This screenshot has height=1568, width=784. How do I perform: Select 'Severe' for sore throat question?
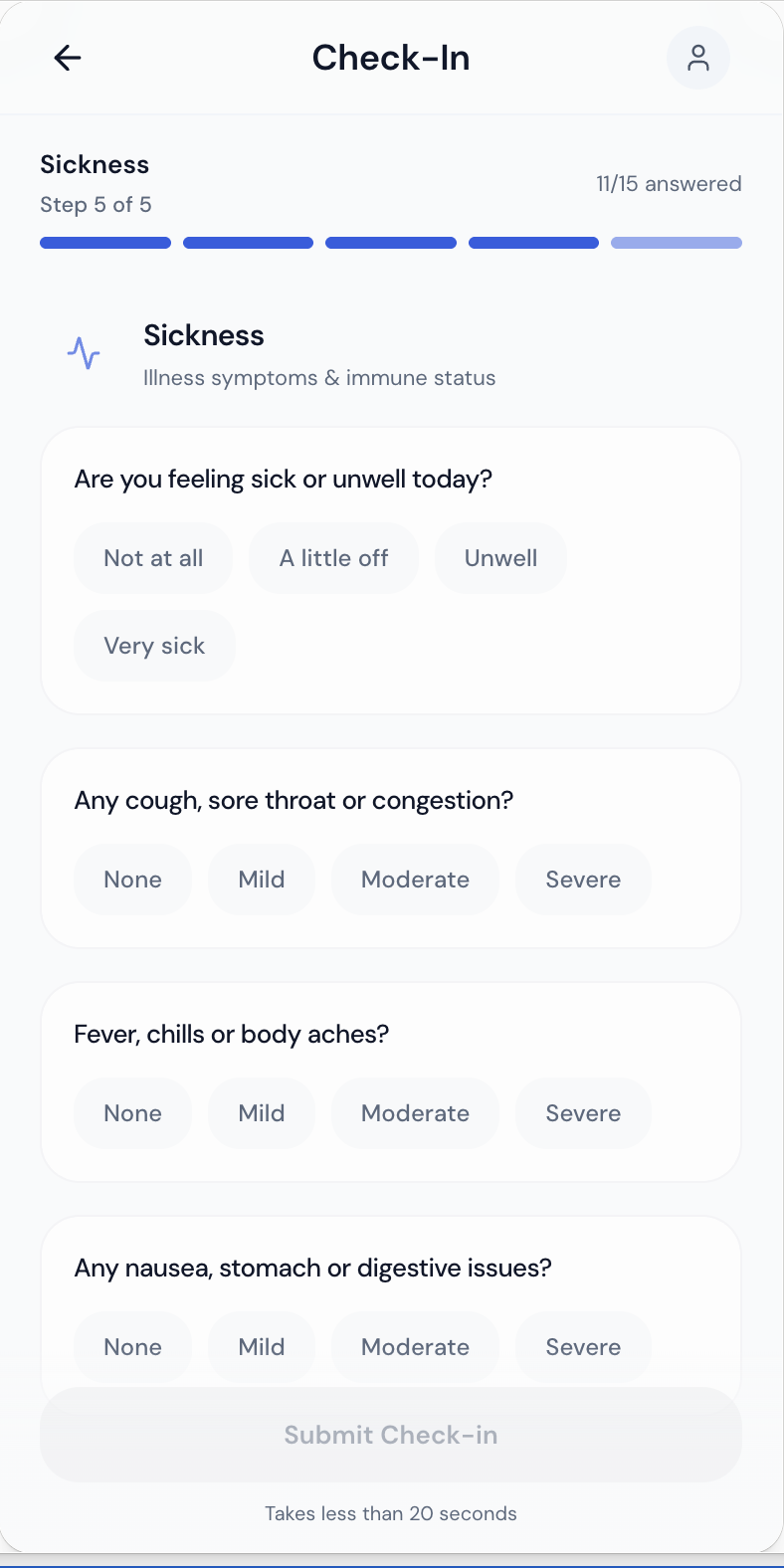583,880
